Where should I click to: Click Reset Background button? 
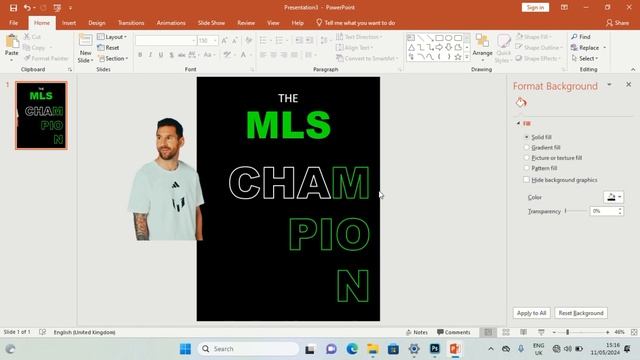(x=581, y=313)
